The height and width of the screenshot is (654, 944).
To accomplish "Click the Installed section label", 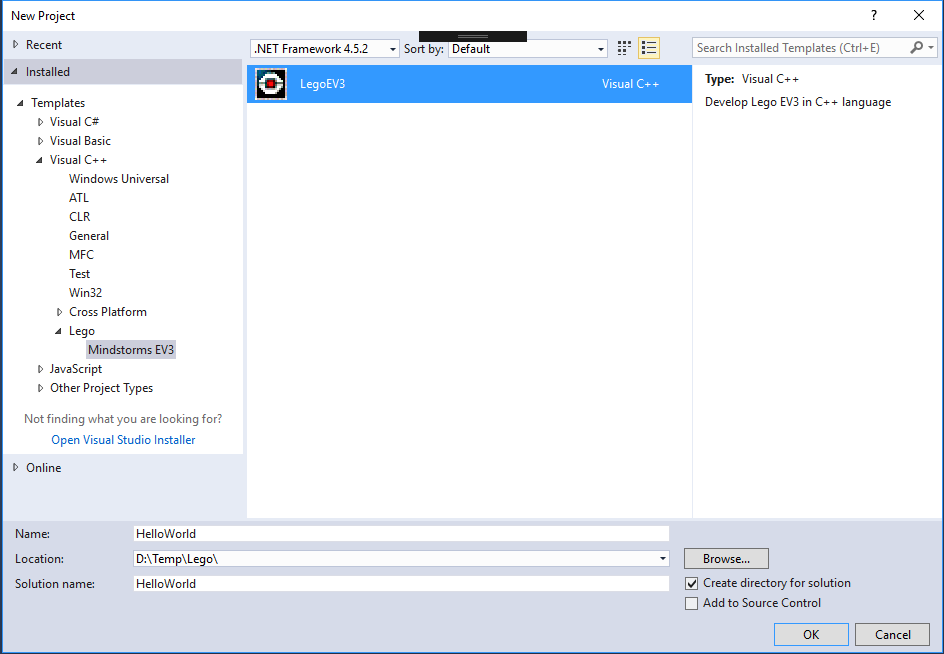I will tap(48, 72).
